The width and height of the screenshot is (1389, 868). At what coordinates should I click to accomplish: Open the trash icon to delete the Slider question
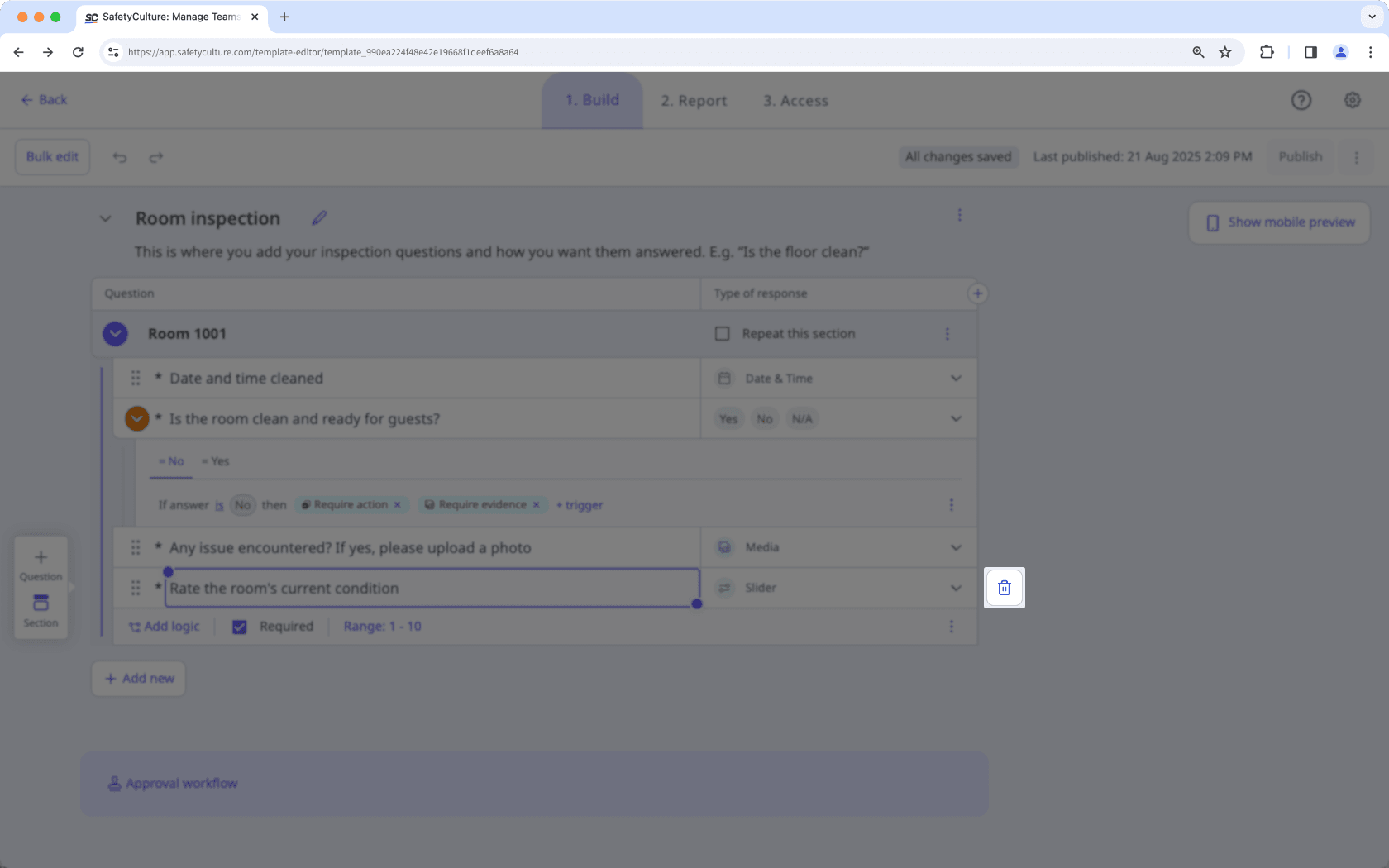[1004, 588]
